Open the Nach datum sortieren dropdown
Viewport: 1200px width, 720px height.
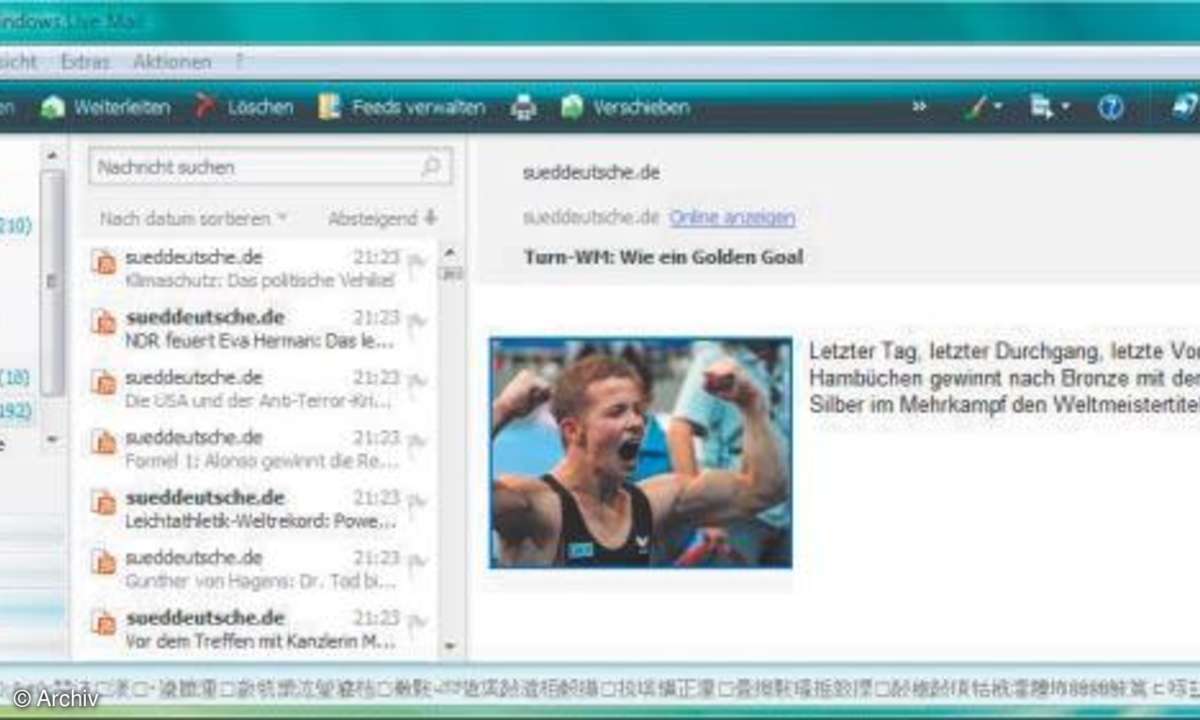tap(193, 218)
